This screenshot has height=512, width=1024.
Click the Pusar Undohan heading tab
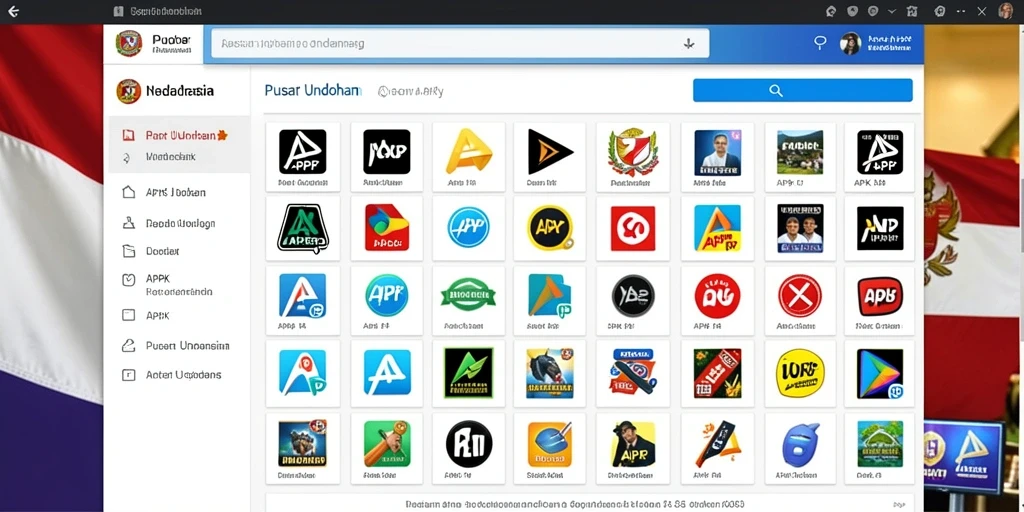[313, 91]
